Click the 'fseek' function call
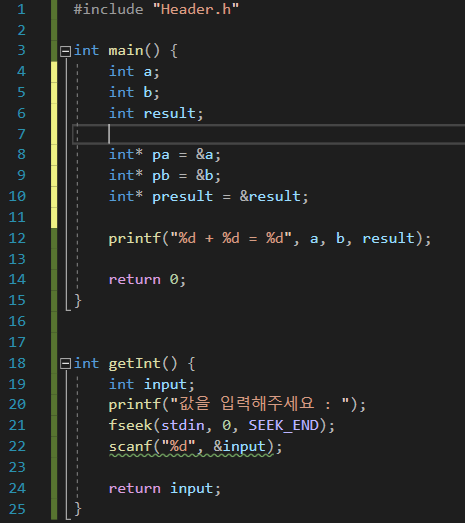 pyautogui.click(x=130, y=426)
